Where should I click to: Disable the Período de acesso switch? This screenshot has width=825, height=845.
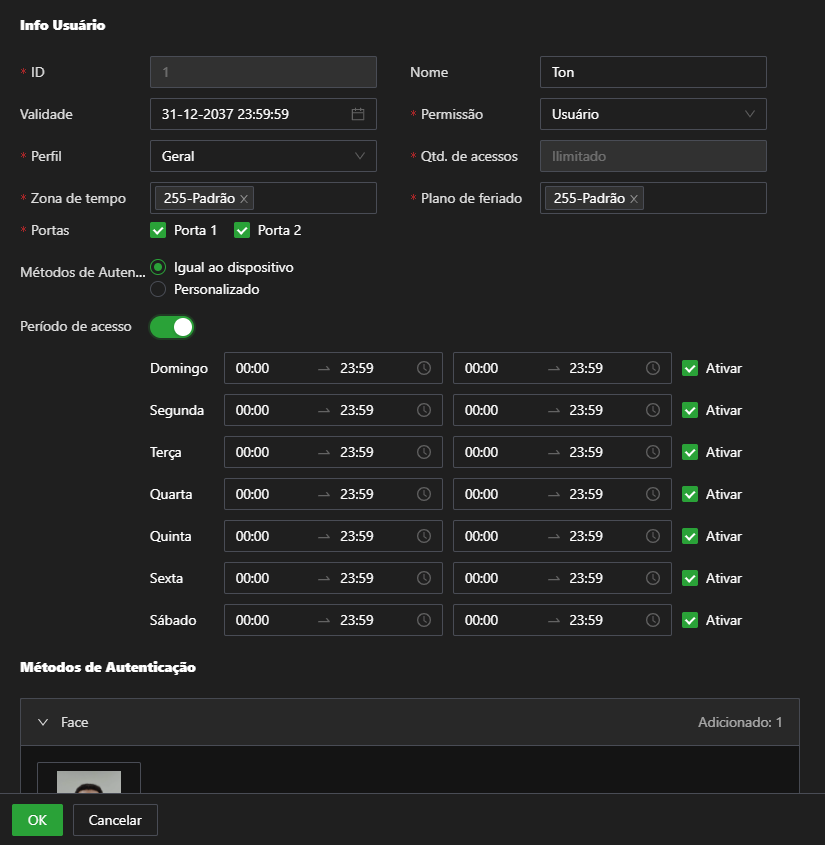click(x=172, y=327)
